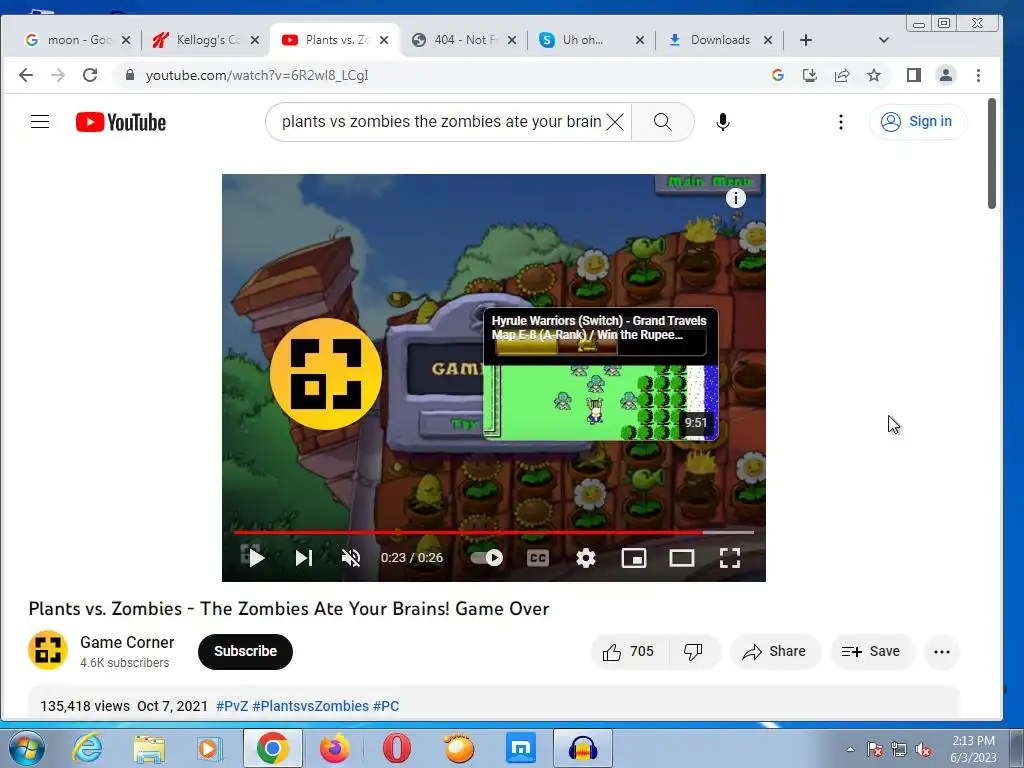This screenshot has width=1024, height=768.
Task: Open the Game Corner channel name
Action: point(127,643)
